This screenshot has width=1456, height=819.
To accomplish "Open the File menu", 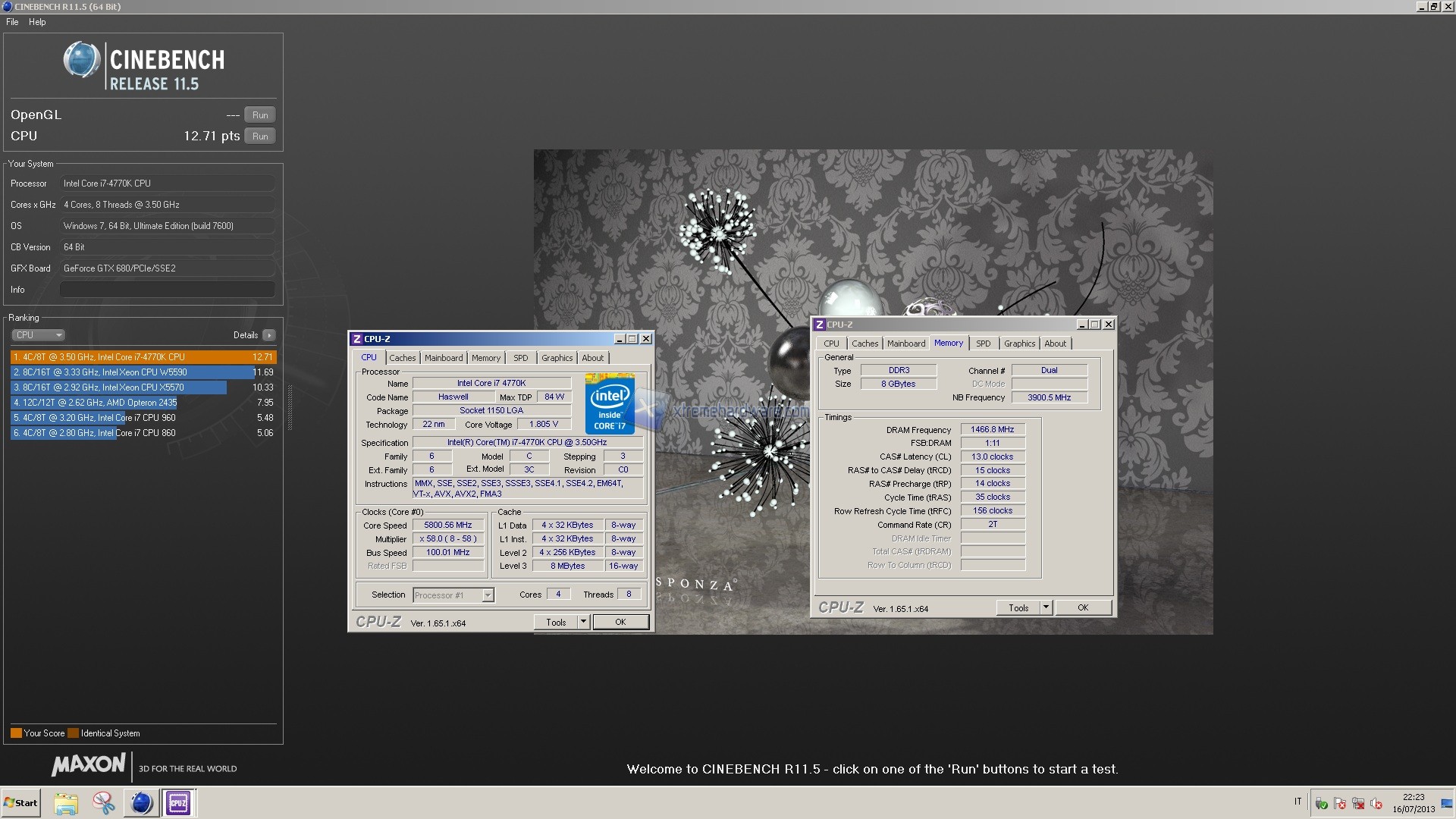I will (12, 22).
